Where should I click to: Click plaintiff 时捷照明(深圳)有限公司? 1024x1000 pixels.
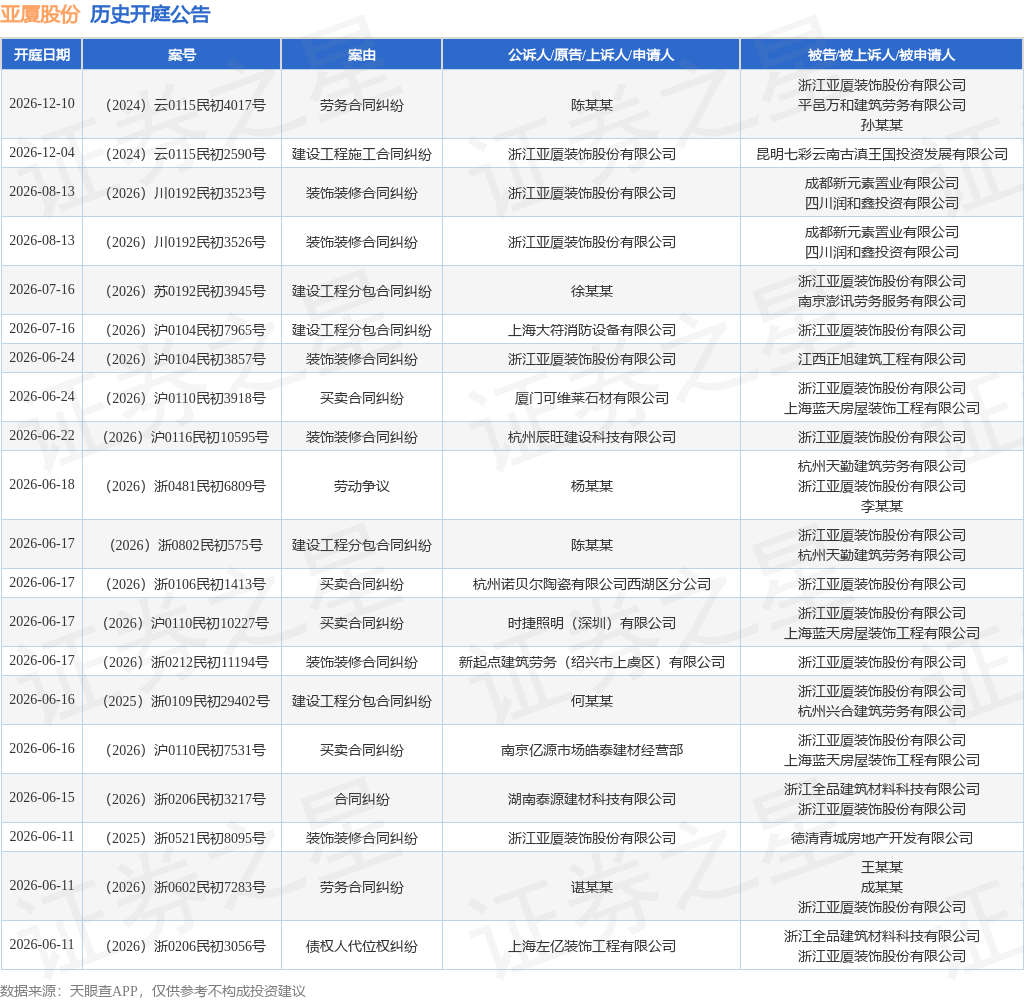(x=592, y=623)
